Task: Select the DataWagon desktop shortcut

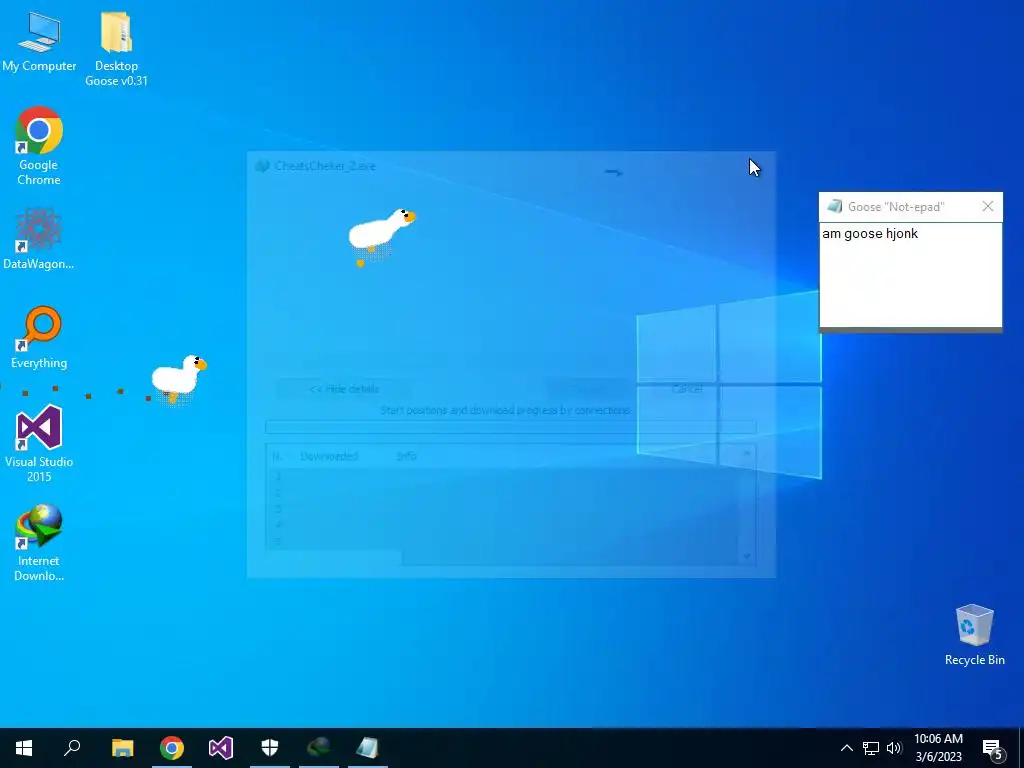Action: [x=39, y=238]
